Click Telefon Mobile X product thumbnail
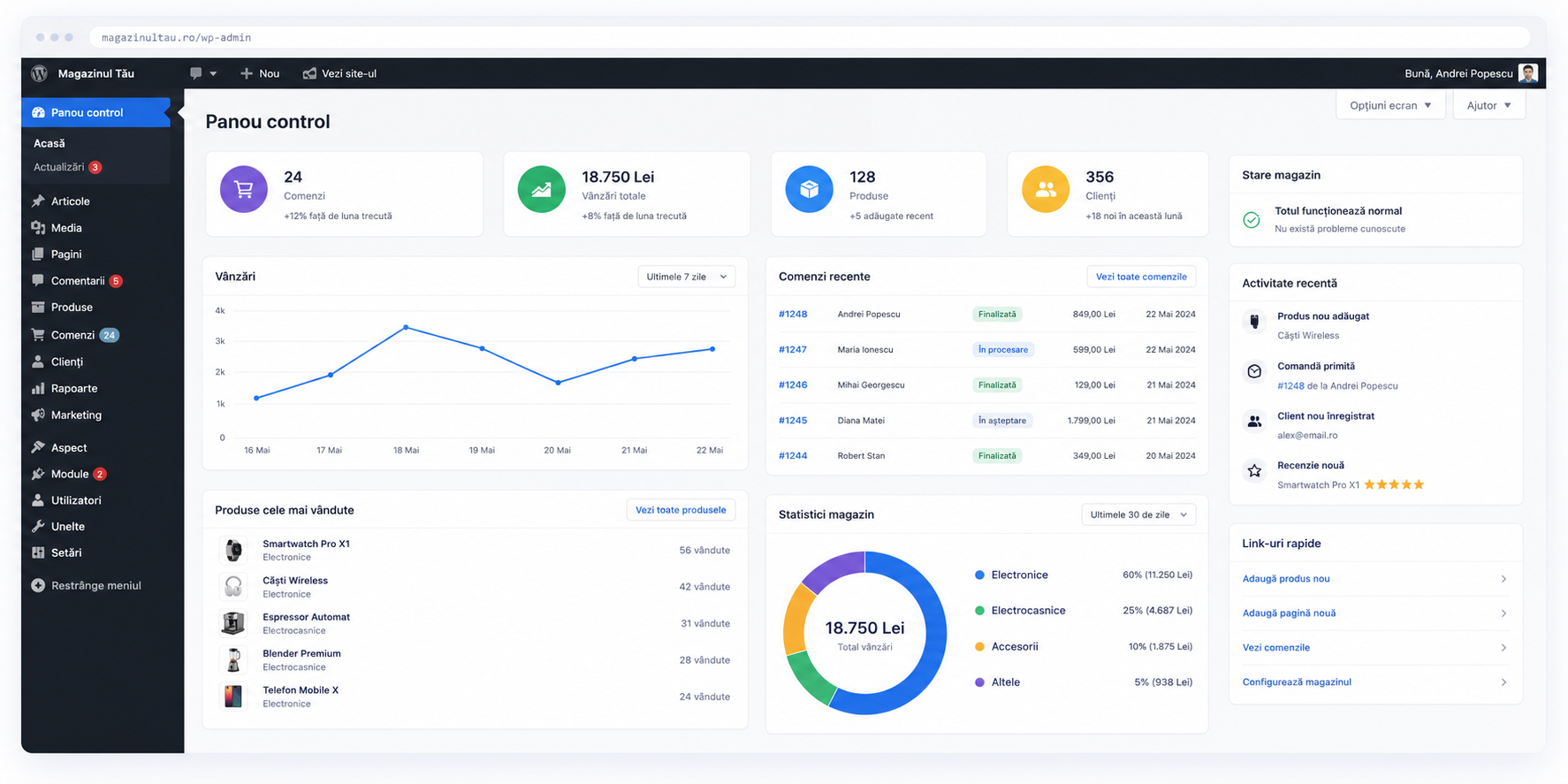The height and width of the screenshot is (784, 1568). tap(233, 697)
